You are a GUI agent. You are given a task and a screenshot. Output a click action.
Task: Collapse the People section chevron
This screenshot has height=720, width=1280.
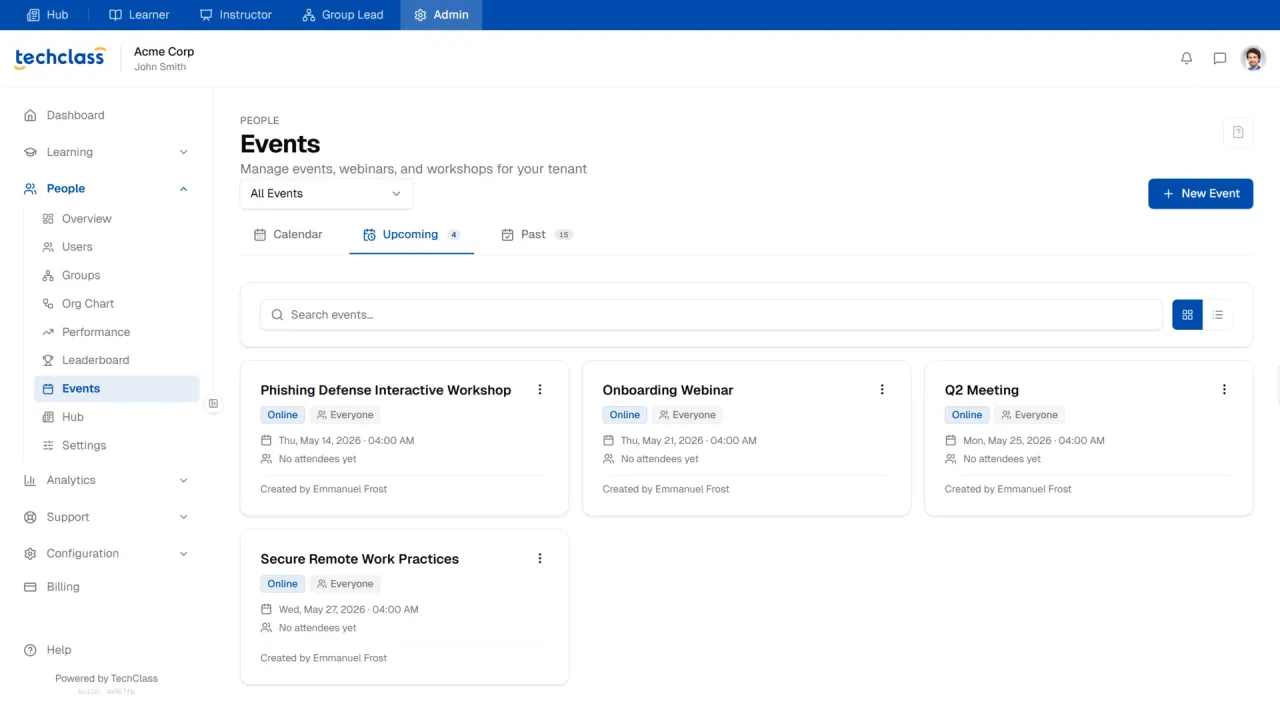tap(183, 189)
